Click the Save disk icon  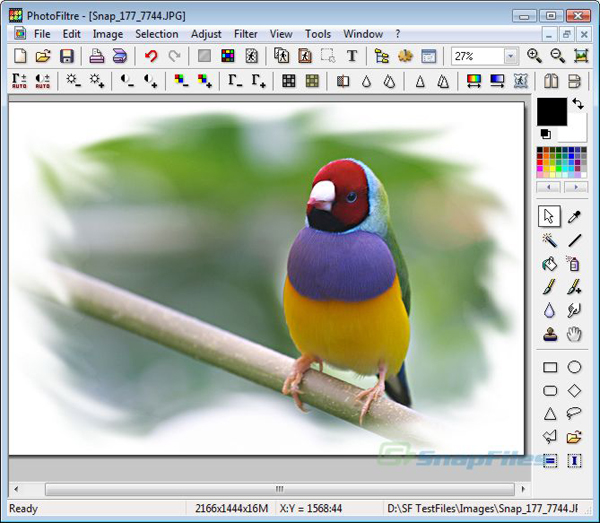(66, 56)
